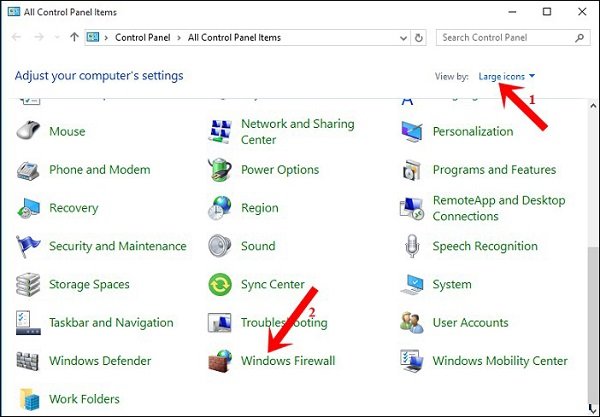
Task: Open the User Accounts icon
Action: click(411, 323)
